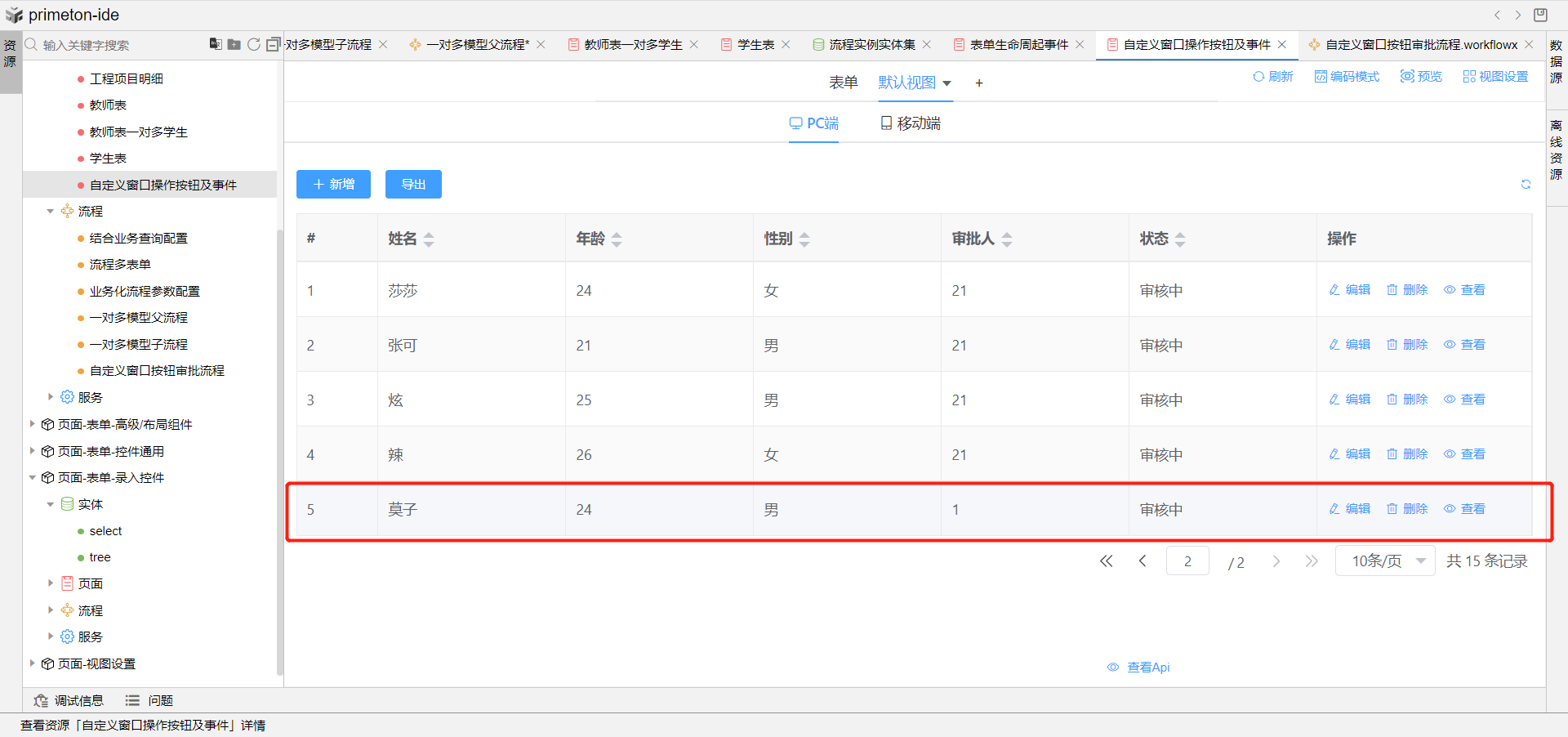Expand the 页面-视图设置 tree node

pos(32,663)
